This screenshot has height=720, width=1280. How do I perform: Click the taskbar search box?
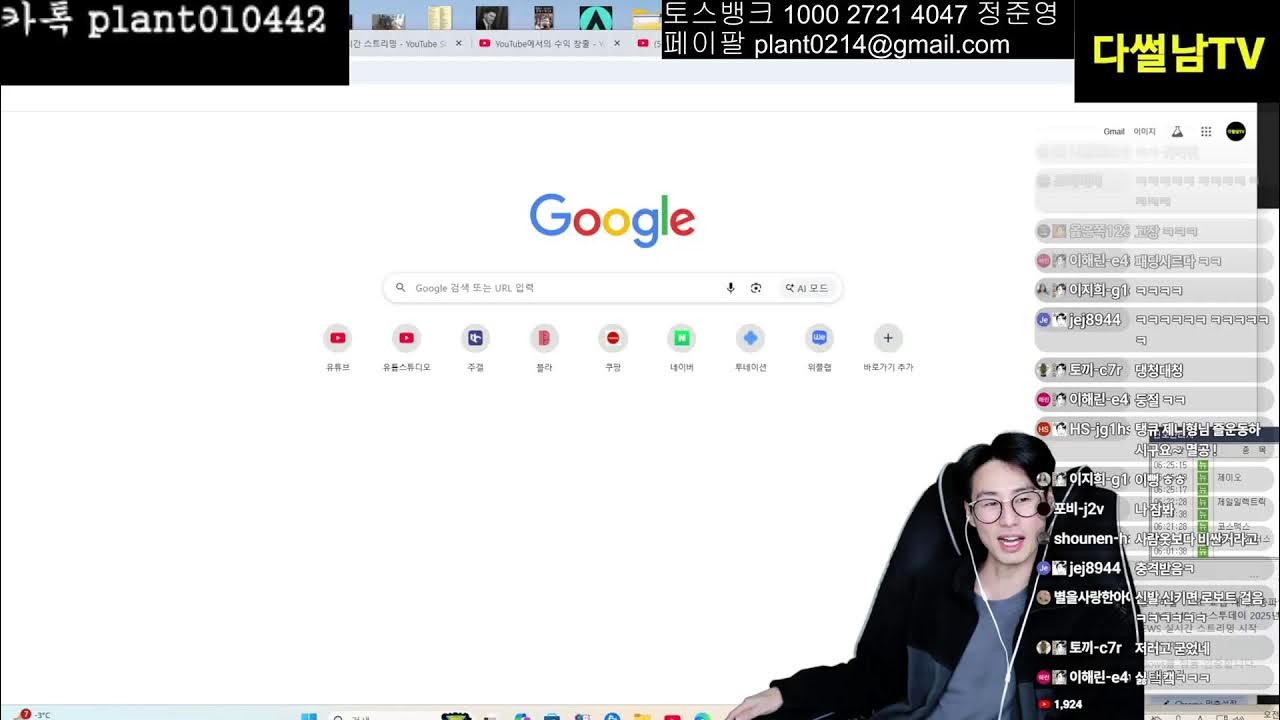[380, 716]
